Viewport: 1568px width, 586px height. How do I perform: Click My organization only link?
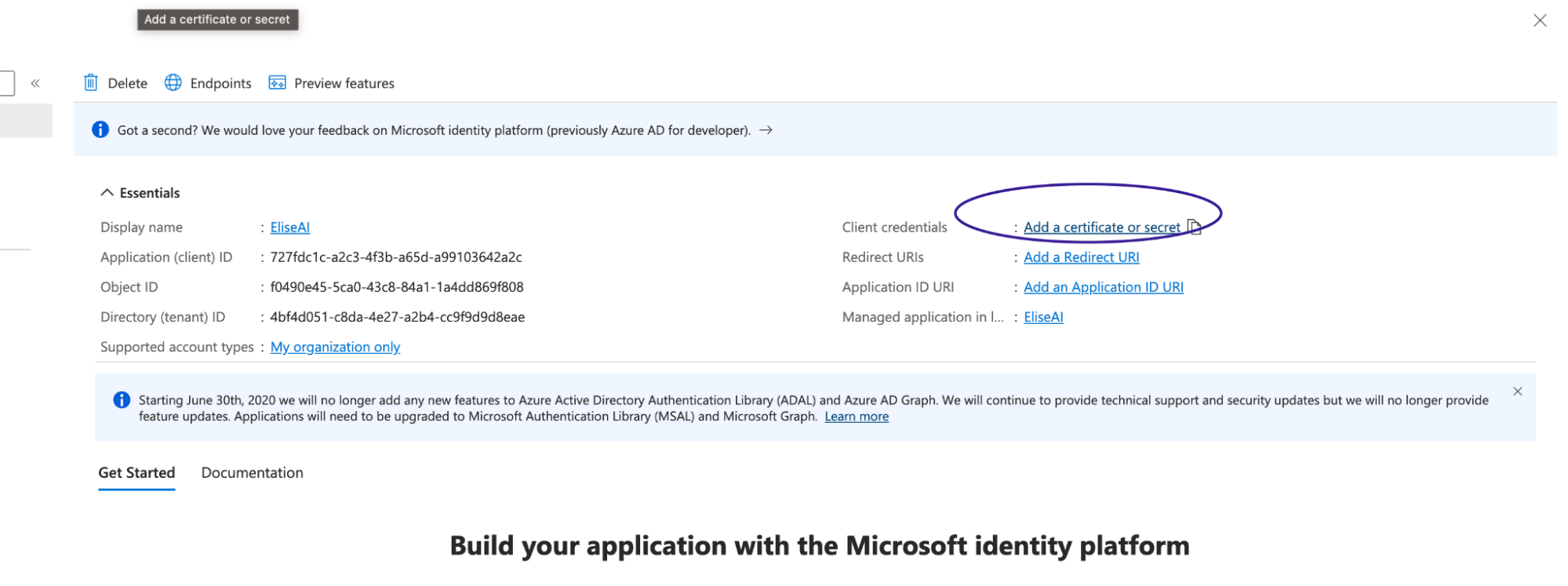tap(335, 347)
